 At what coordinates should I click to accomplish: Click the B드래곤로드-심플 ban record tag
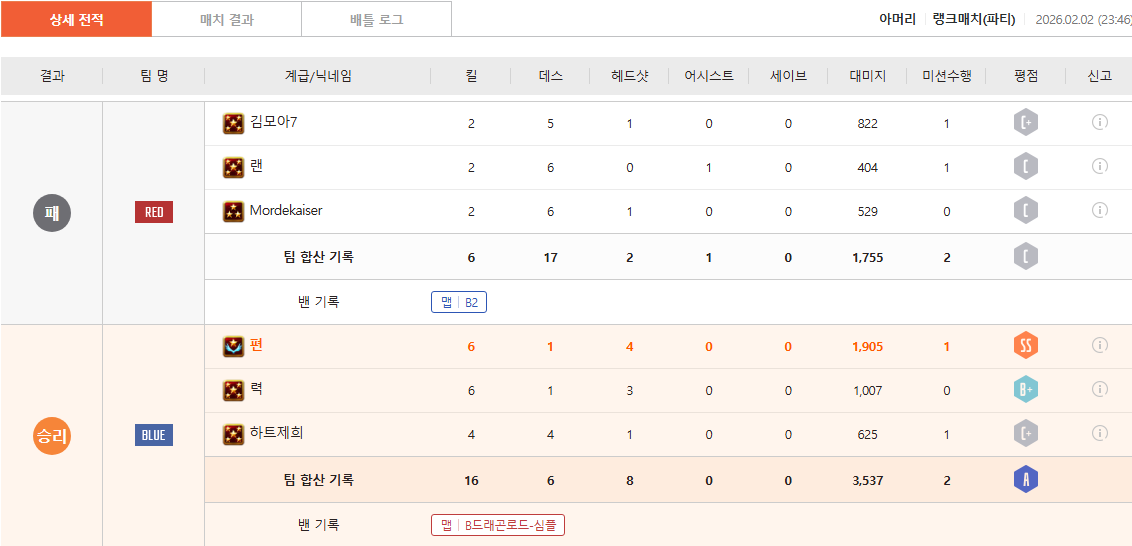pyautogui.click(x=497, y=525)
